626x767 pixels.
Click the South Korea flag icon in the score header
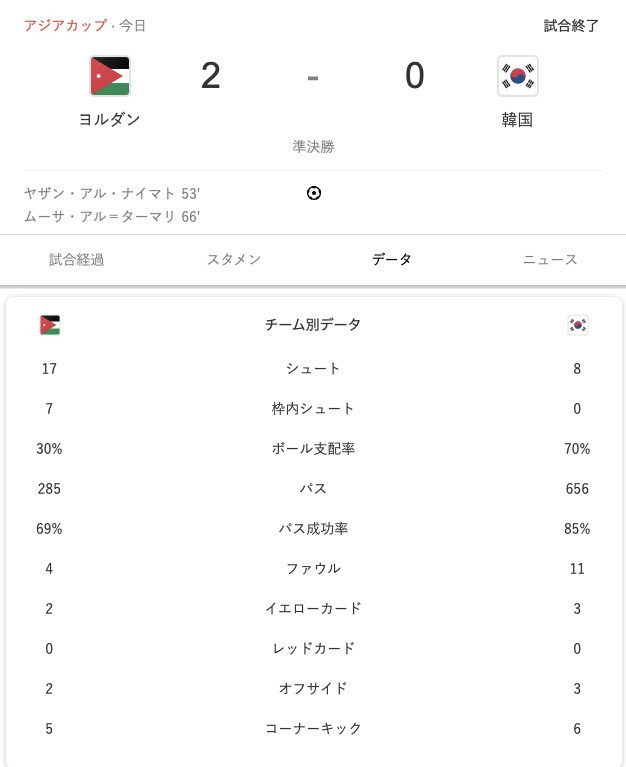point(518,76)
